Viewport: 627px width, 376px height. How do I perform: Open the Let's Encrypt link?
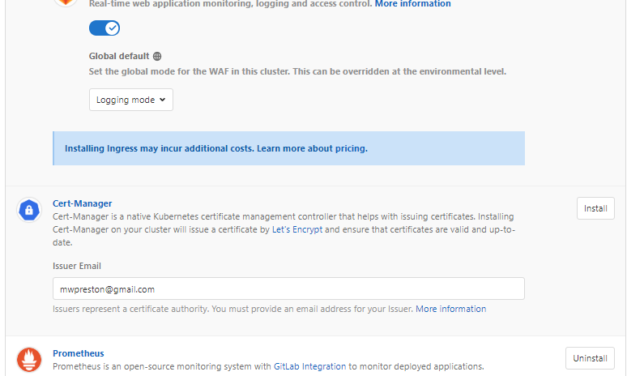pyautogui.click(x=297, y=230)
